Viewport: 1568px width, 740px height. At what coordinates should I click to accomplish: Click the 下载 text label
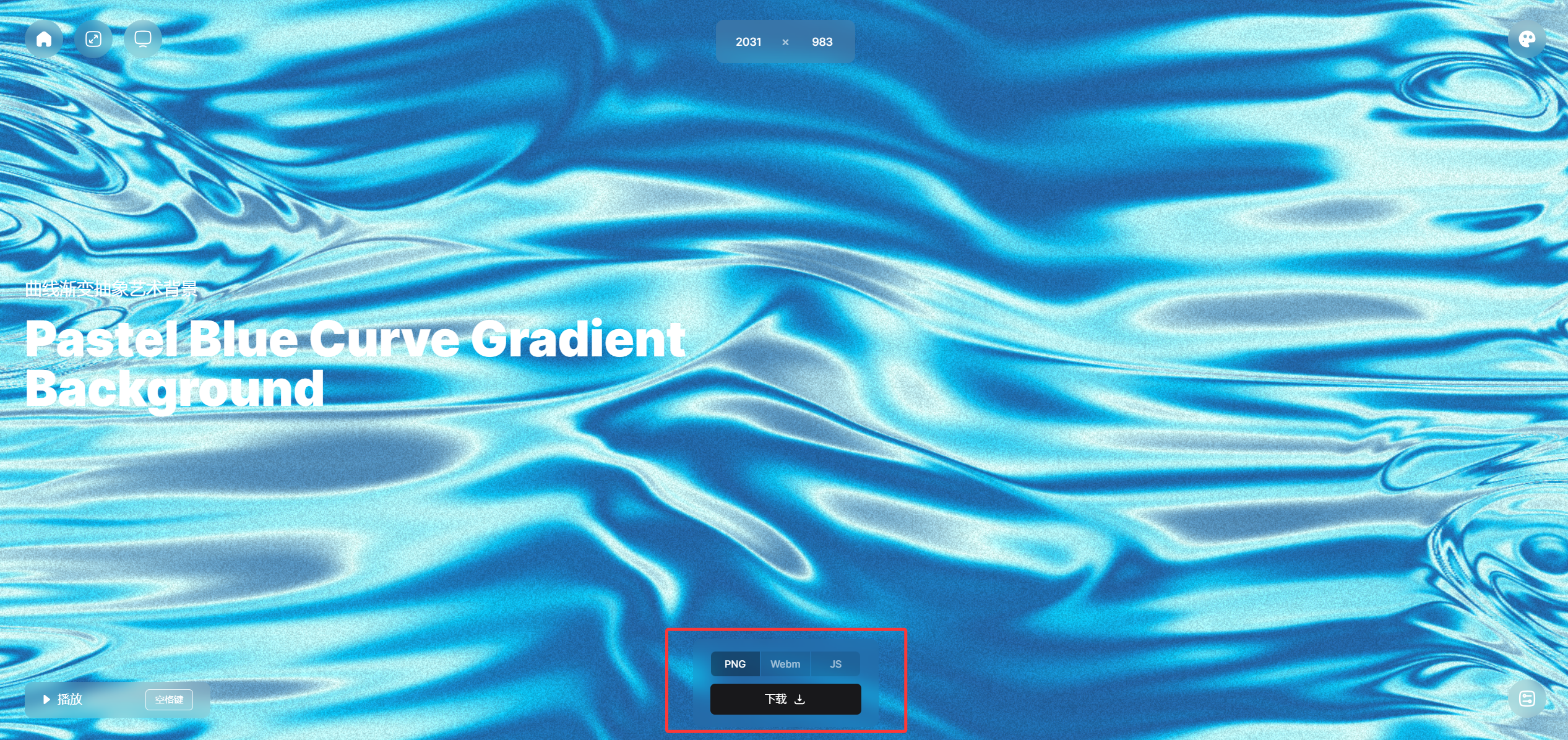(x=775, y=699)
